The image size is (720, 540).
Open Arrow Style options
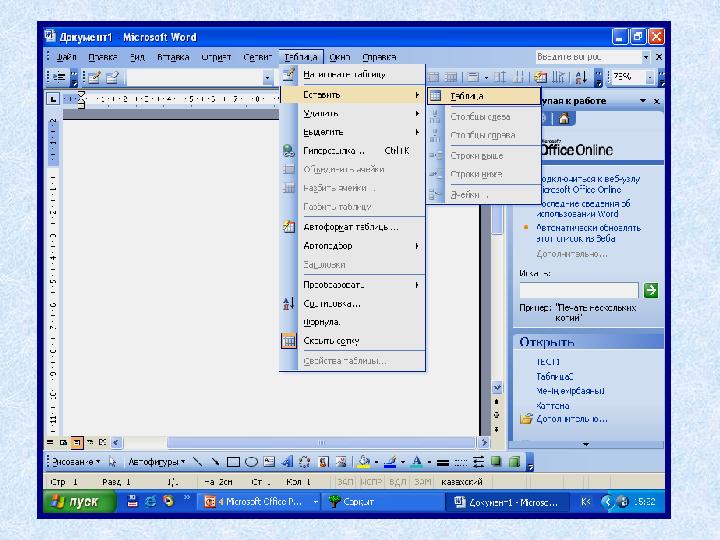point(478,462)
